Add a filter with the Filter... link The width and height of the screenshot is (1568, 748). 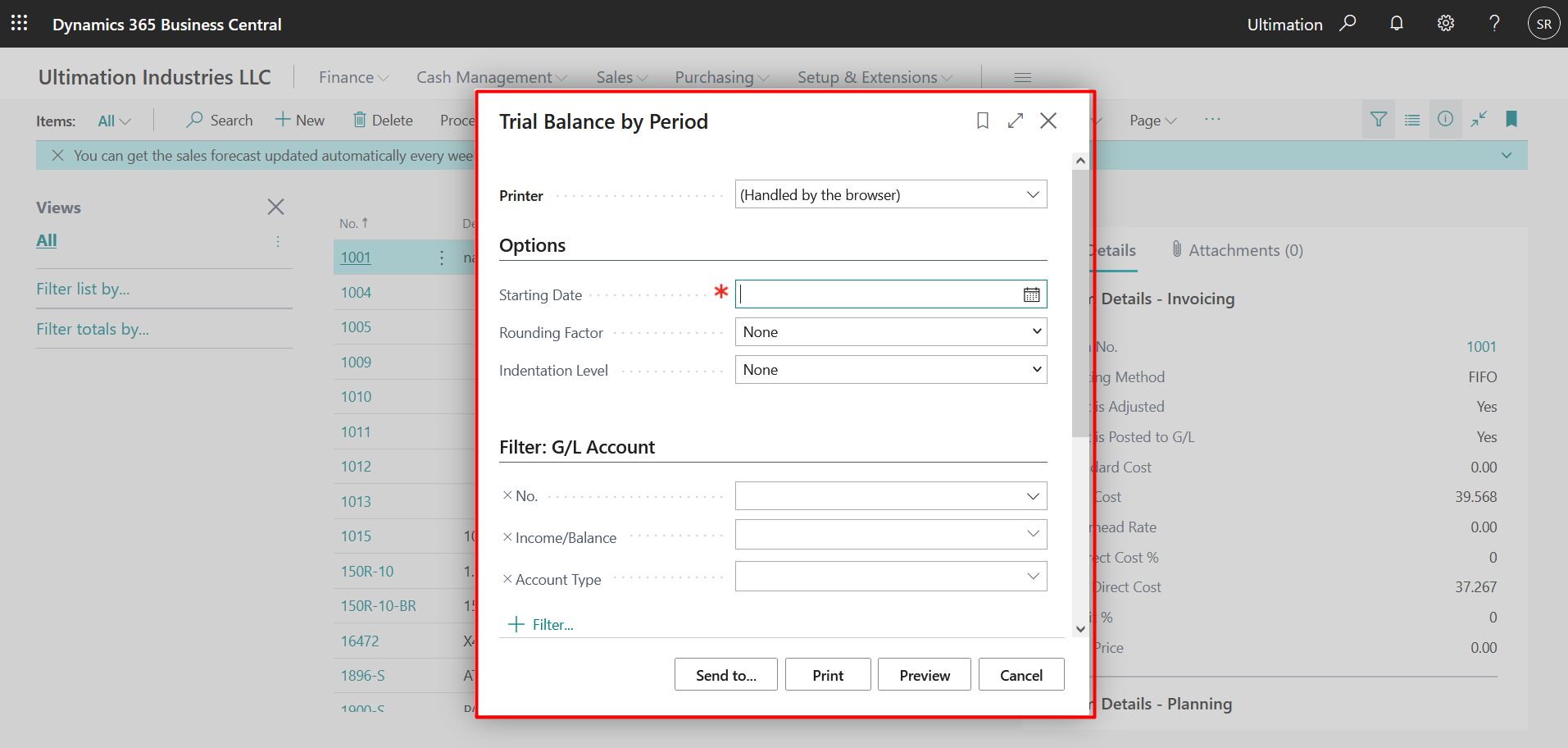point(540,624)
